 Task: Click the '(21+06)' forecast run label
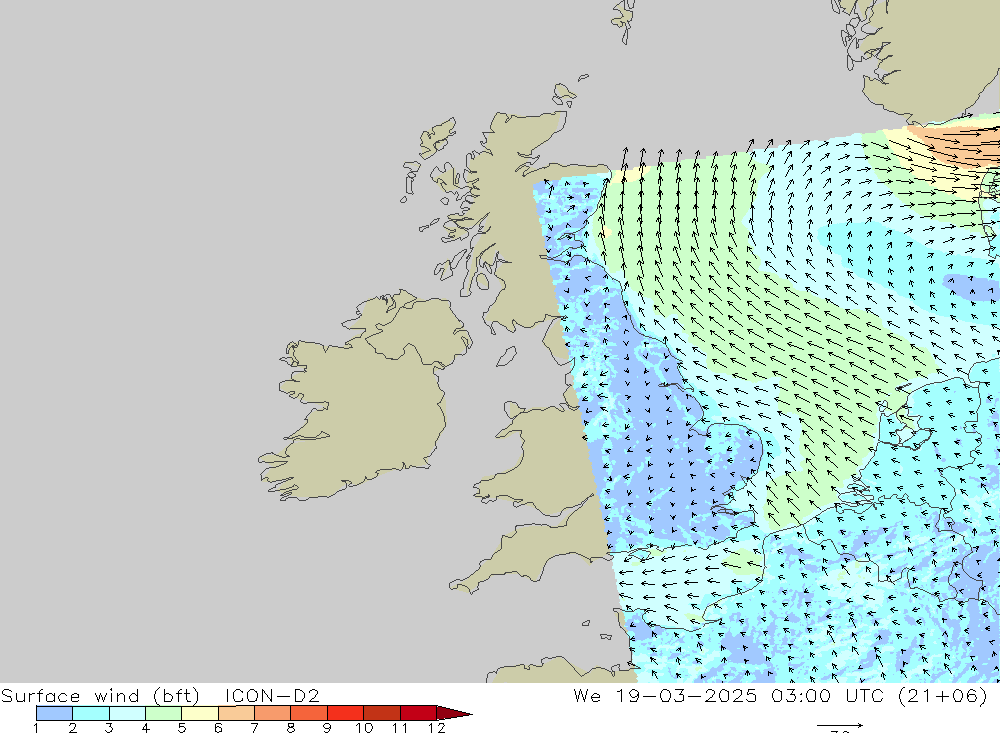click(x=942, y=695)
